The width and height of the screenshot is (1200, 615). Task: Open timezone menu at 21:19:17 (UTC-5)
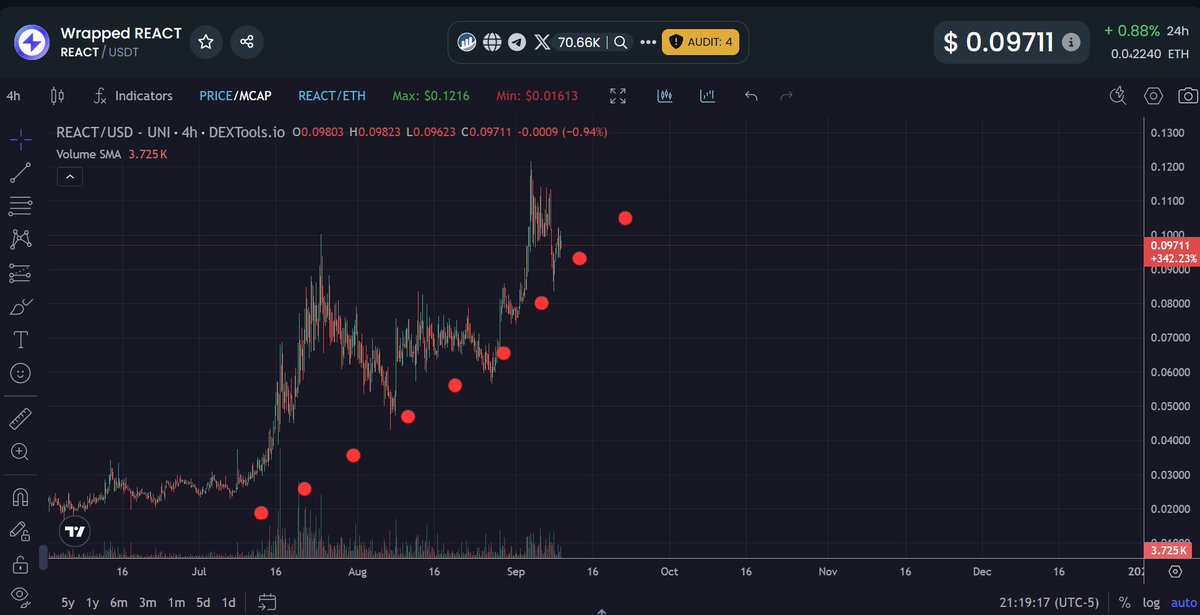pyautogui.click(x=1048, y=603)
